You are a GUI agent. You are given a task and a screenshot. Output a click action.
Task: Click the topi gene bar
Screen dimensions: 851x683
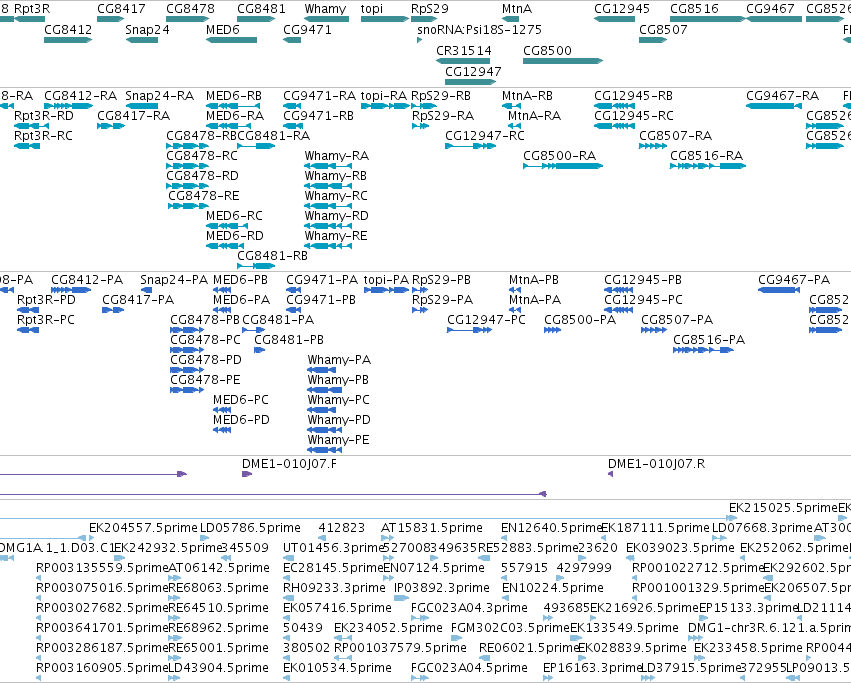tap(385, 19)
